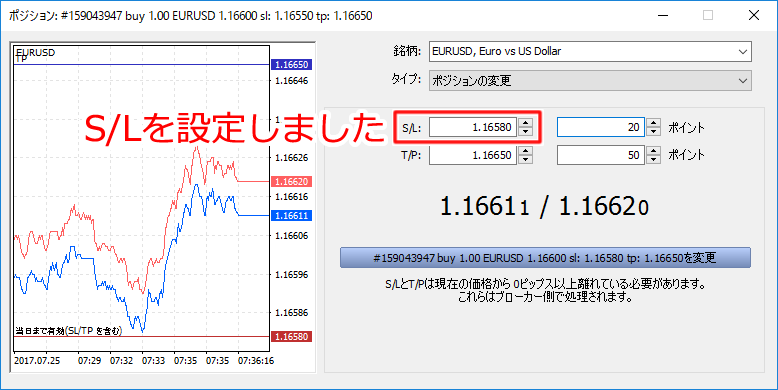
Task: Click the S/L price input field
Action: (473, 127)
